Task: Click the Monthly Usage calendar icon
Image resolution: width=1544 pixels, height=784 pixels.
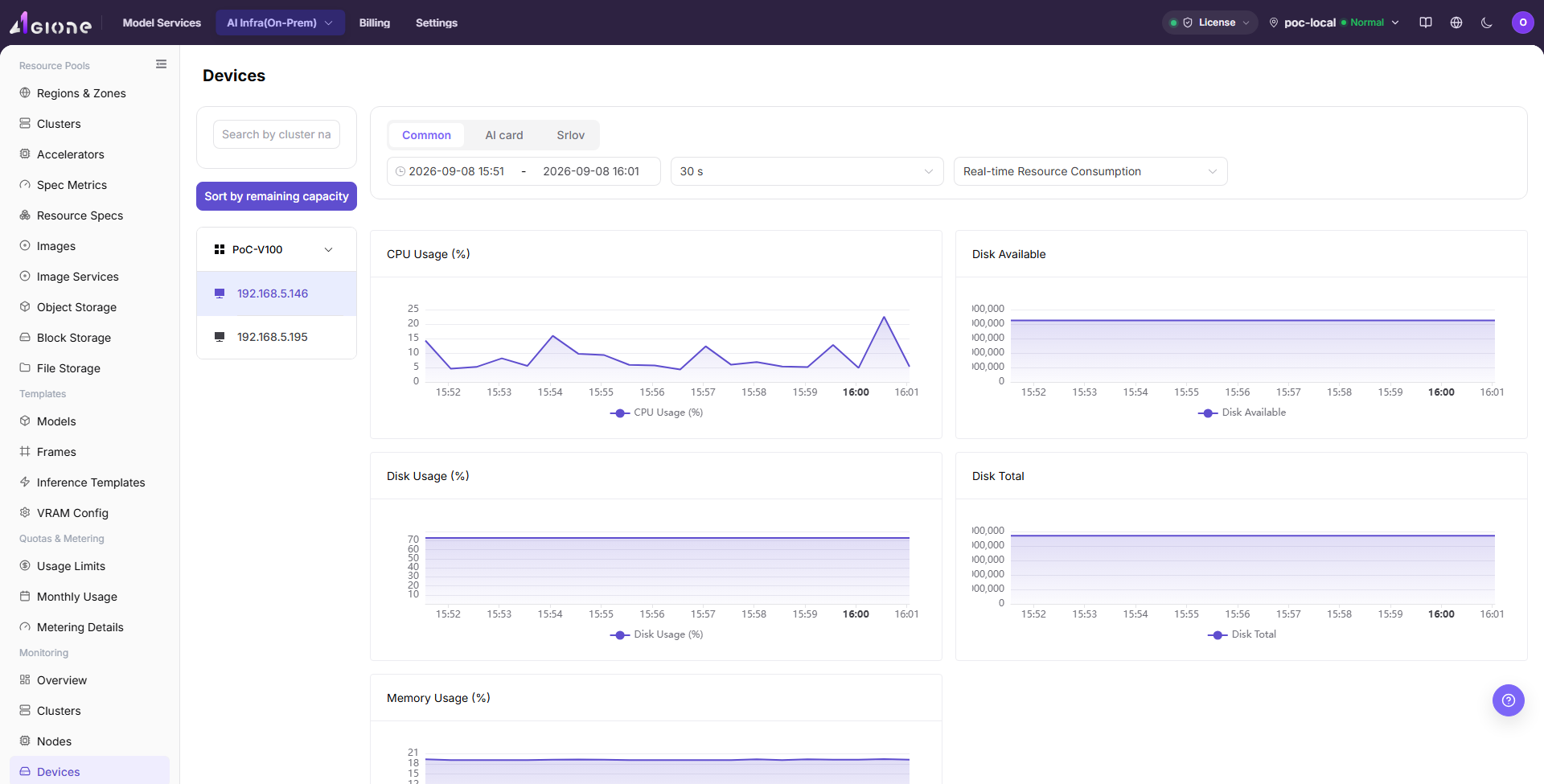Action: click(x=25, y=597)
